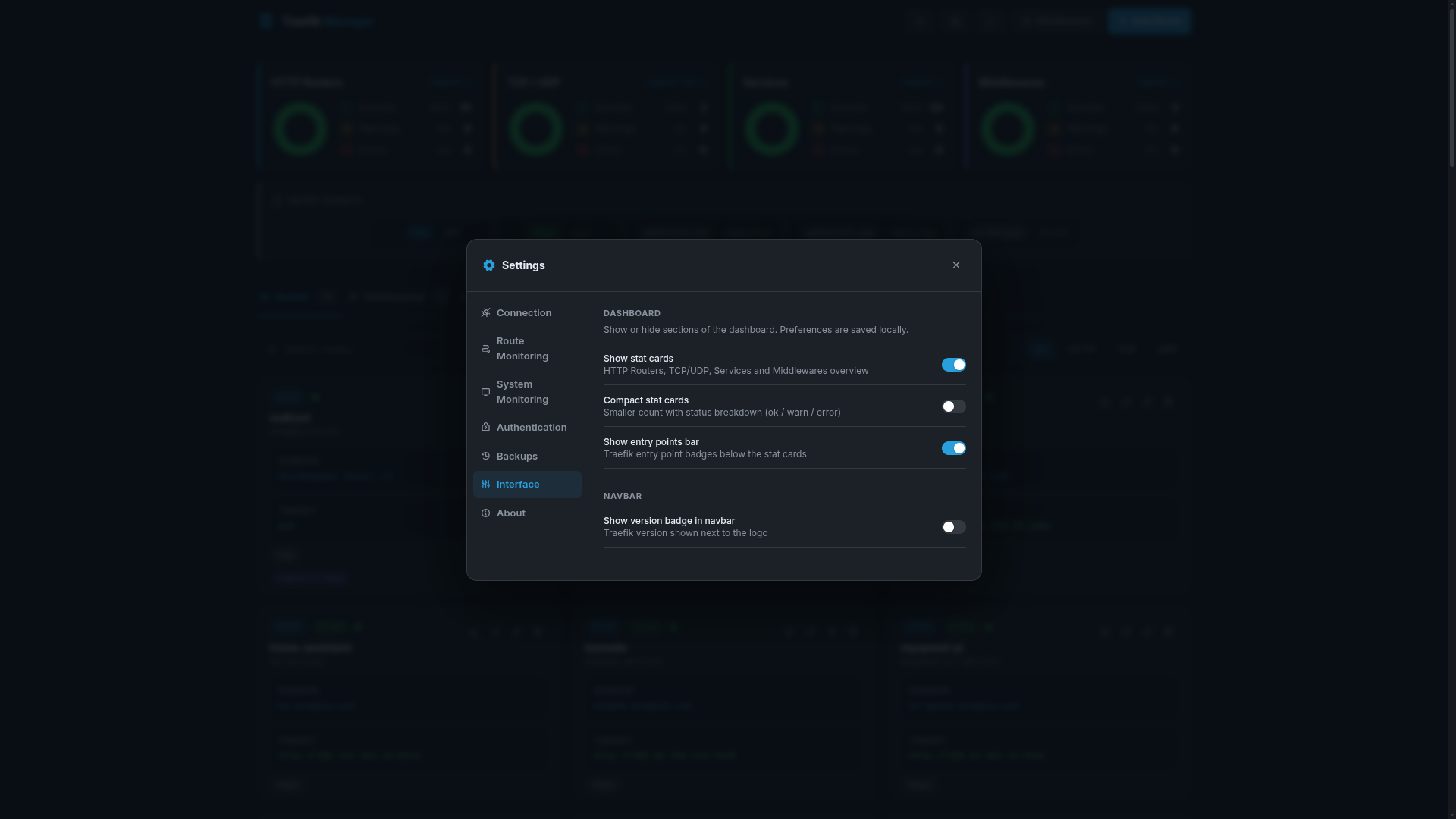Disable the Show stat cards toggle
Screen dimensions: 1456x819
click(953, 365)
